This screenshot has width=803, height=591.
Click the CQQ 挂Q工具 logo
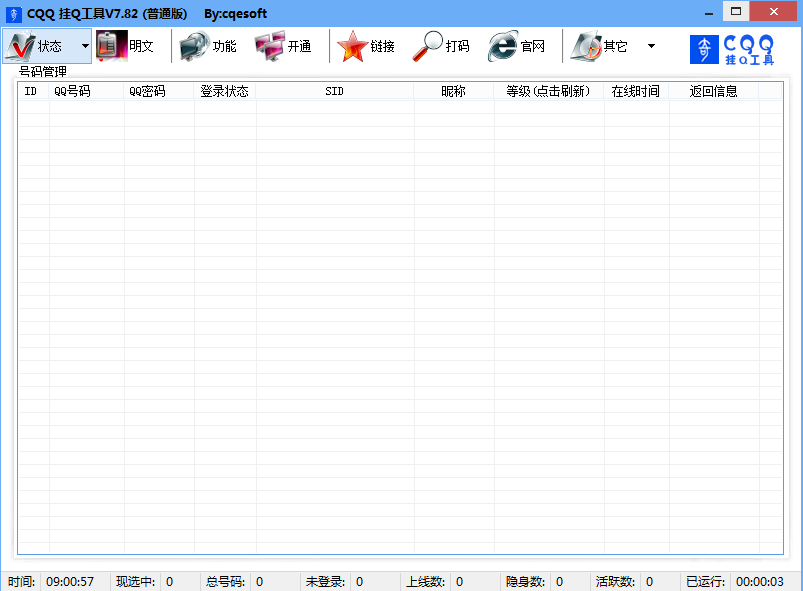pyautogui.click(x=733, y=47)
